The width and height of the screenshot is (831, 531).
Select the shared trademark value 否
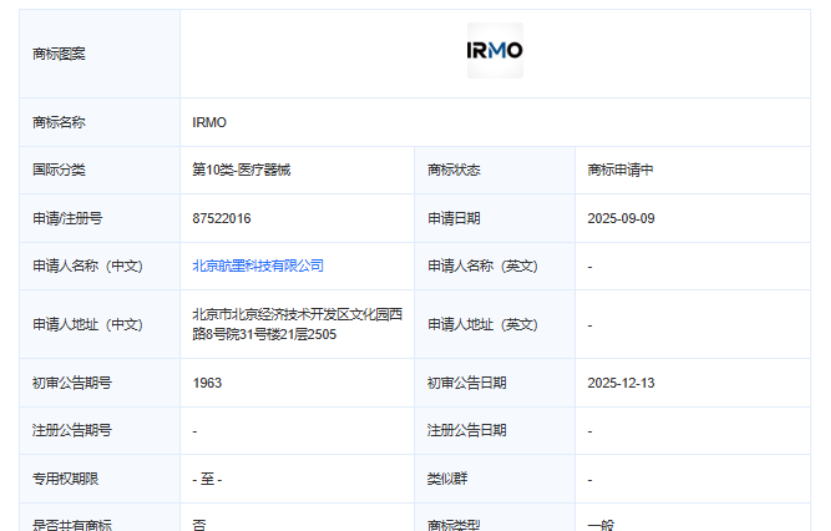tap(199, 525)
